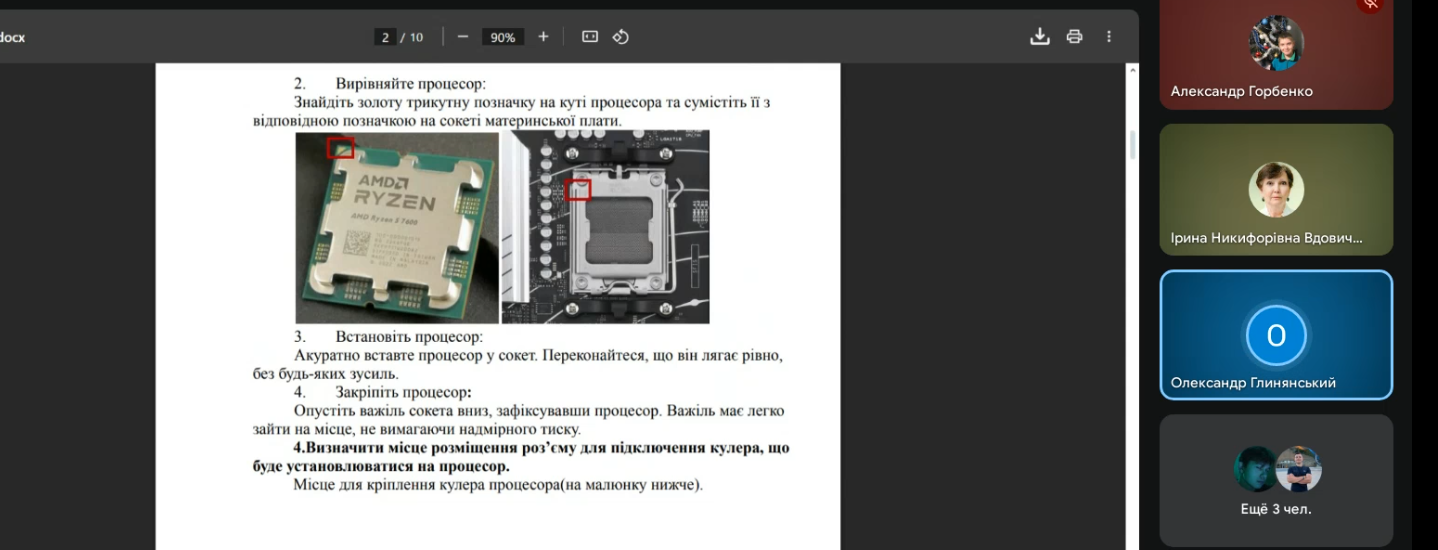Open the PDF viewer more options menu
Screen dimensions: 1438x550
point(1109,37)
